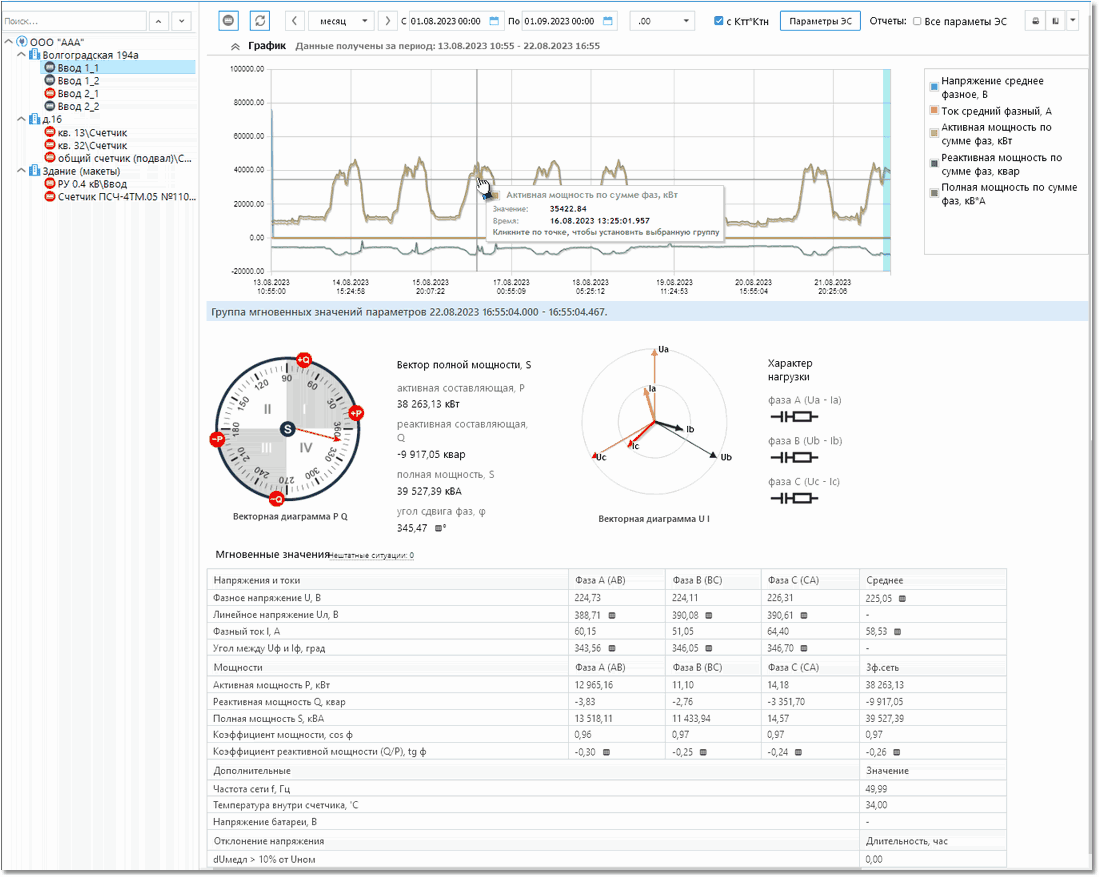The image size is (1099, 877).
Task: Click chart icon next to angle 343,56
Action: pos(612,648)
